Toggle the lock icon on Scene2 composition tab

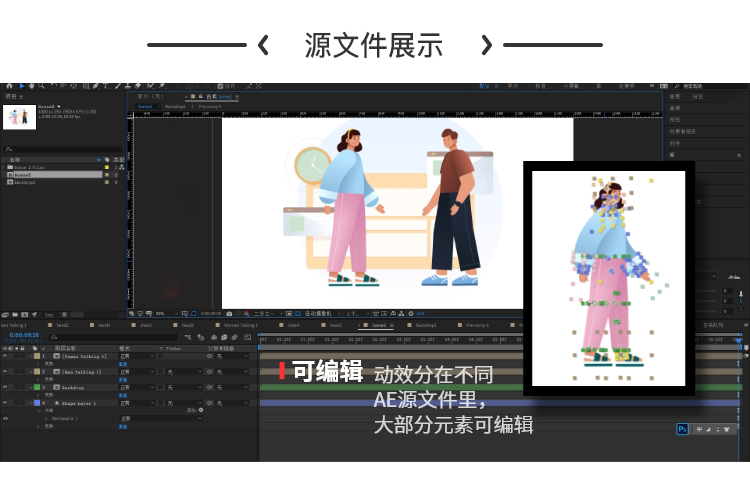click(200, 97)
